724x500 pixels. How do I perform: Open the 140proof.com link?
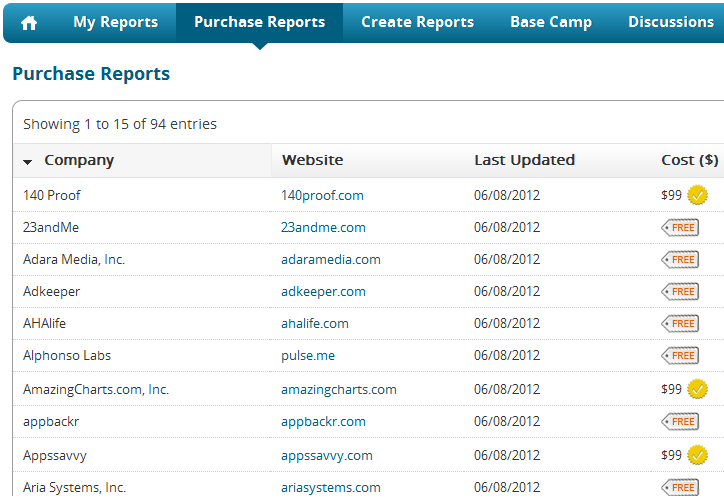[x=322, y=195]
